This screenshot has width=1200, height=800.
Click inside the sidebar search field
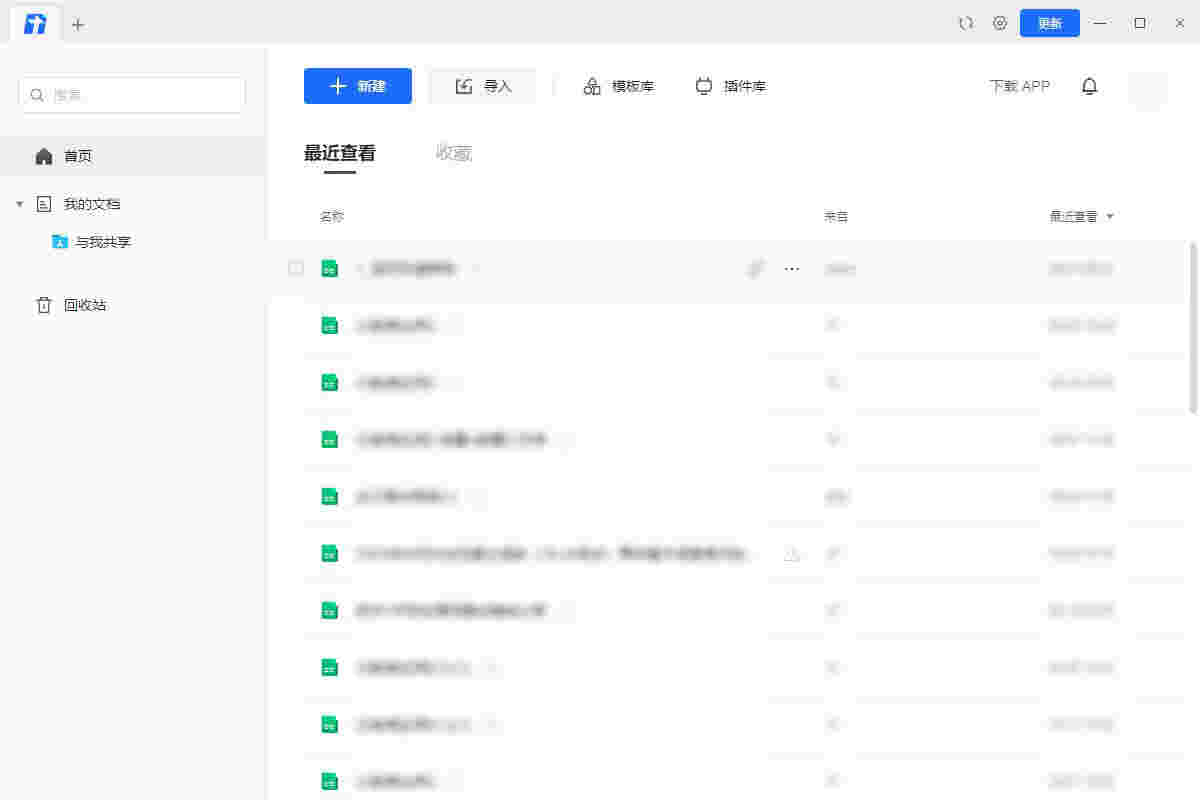click(130, 94)
